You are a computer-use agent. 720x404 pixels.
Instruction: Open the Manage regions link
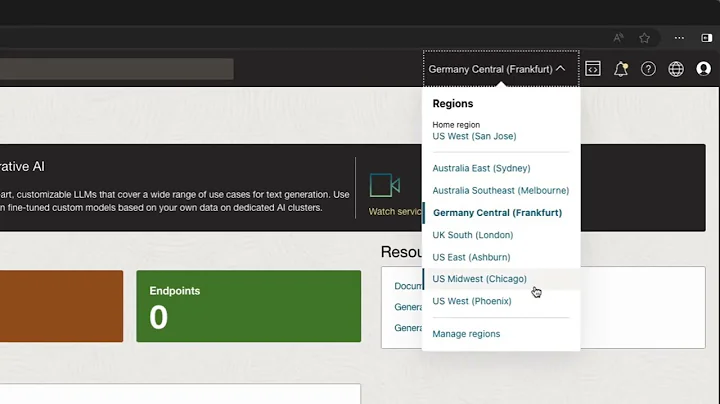tap(466, 334)
